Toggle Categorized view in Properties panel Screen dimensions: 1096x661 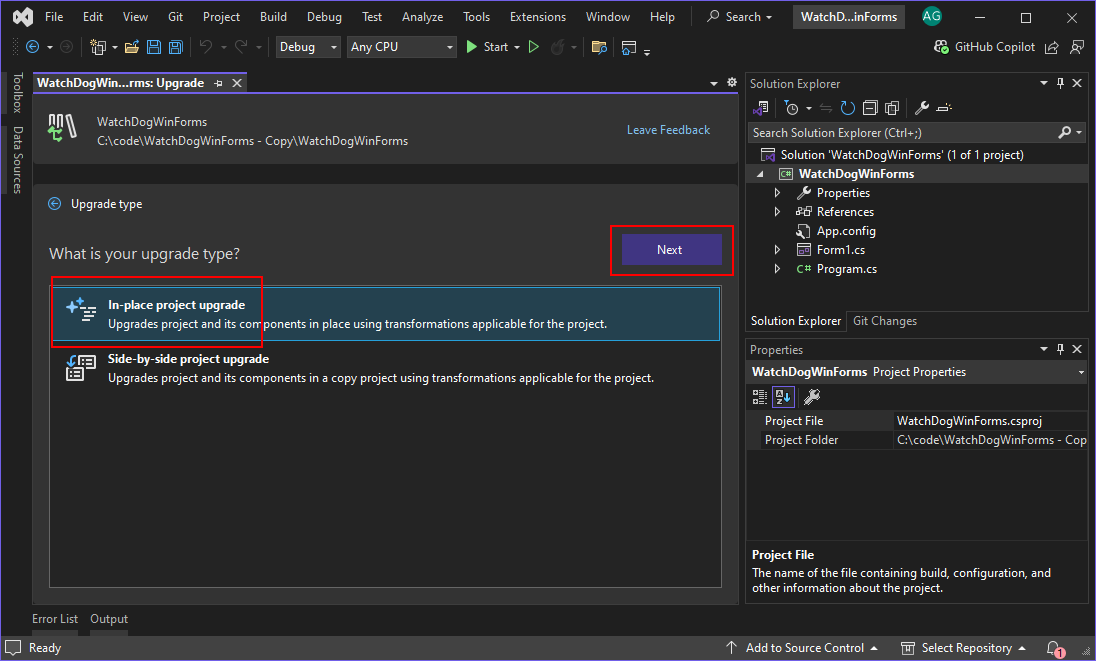point(760,397)
